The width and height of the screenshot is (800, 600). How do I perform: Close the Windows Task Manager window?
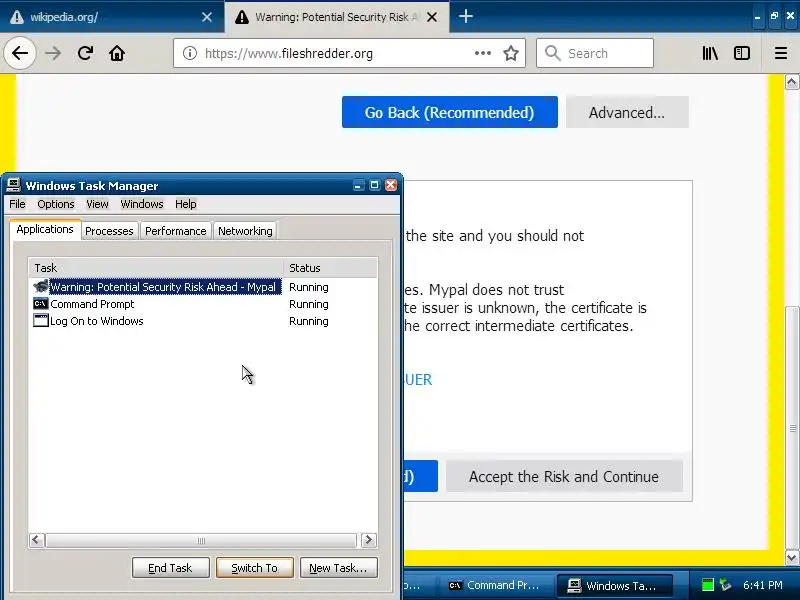coord(391,185)
